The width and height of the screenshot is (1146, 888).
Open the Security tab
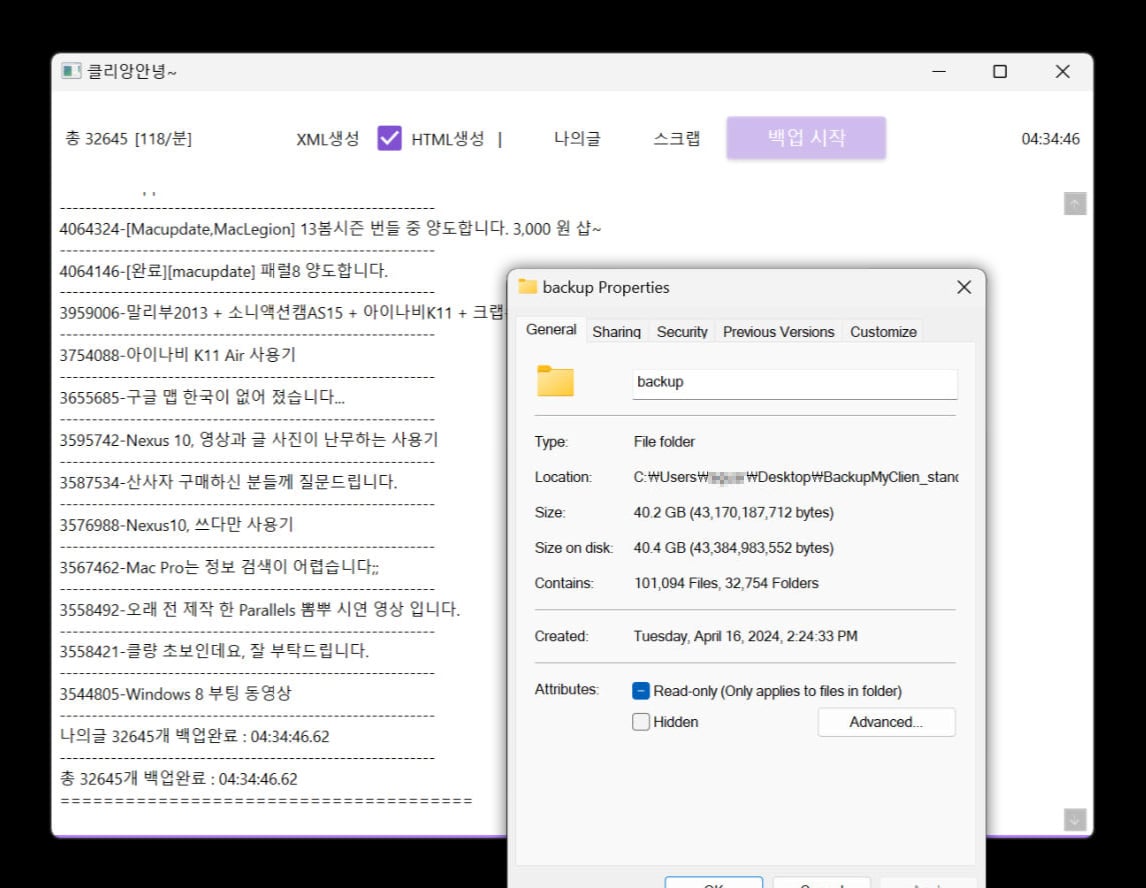pyautogui.click(x=682, y=332)
